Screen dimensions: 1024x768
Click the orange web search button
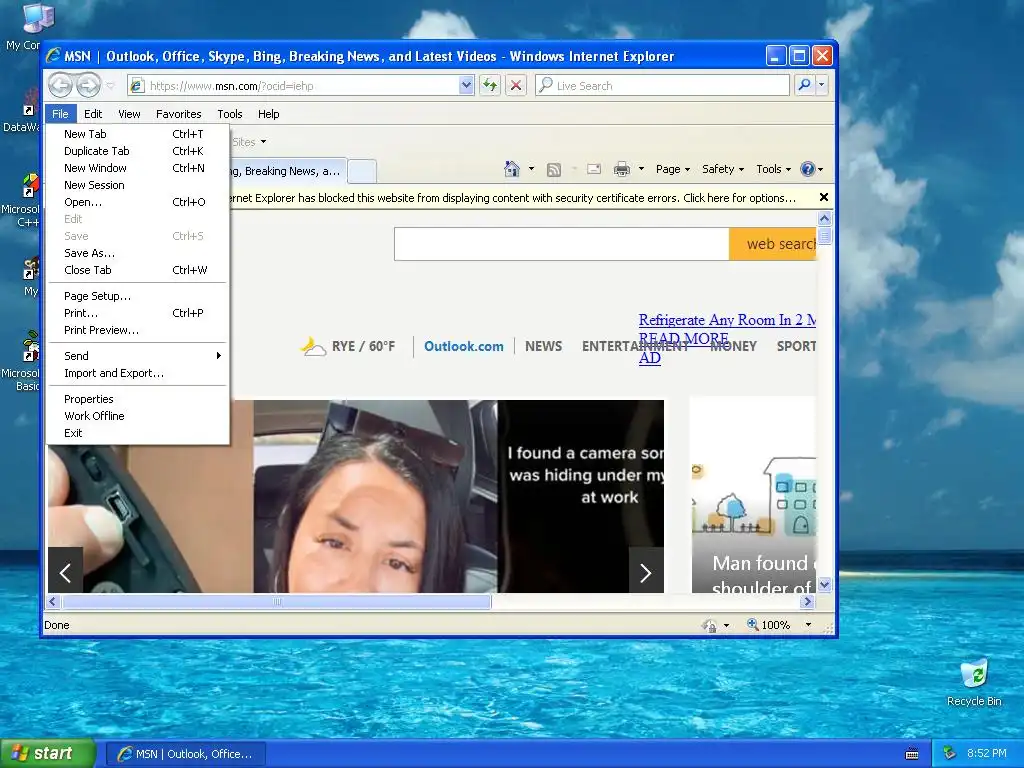point(773,244)
